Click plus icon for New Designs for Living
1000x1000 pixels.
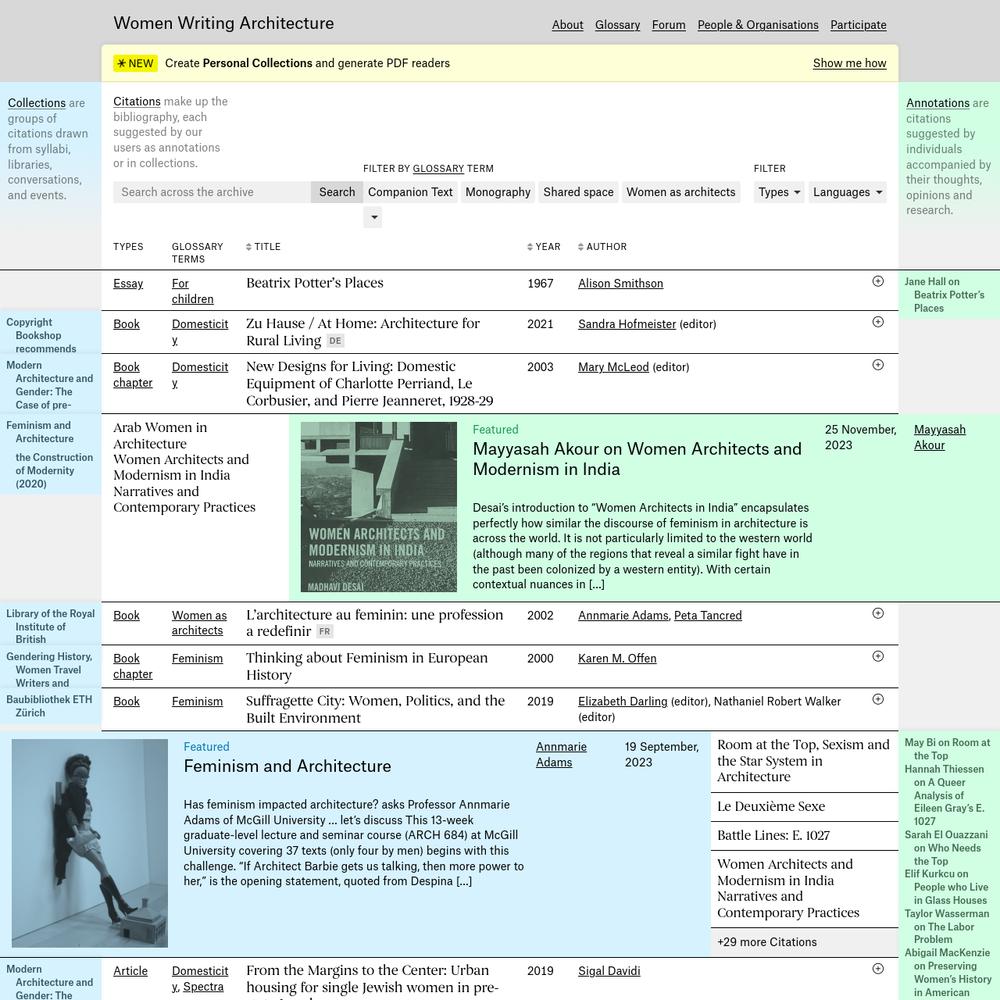pyautogui.click(x=878, y=365)
